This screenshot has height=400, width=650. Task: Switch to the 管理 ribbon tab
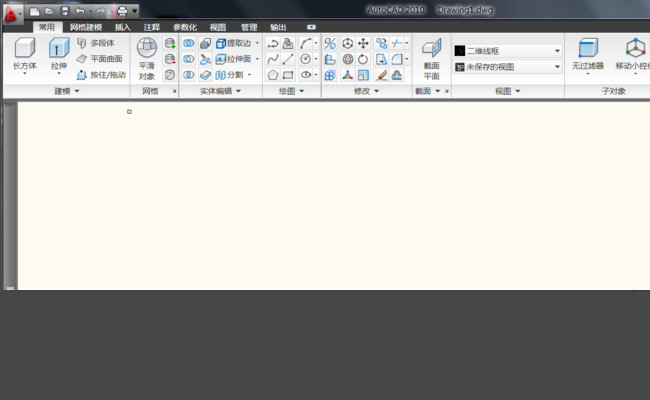pos(249,27)
